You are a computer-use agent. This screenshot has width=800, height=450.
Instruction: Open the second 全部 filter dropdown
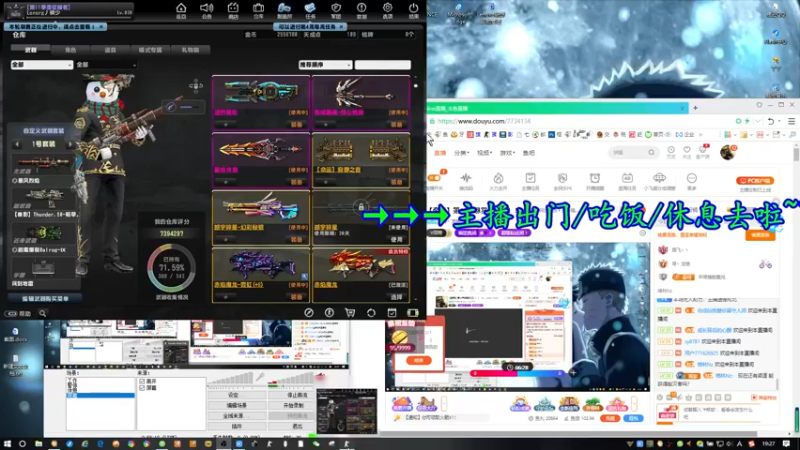[x=106, y=65]
